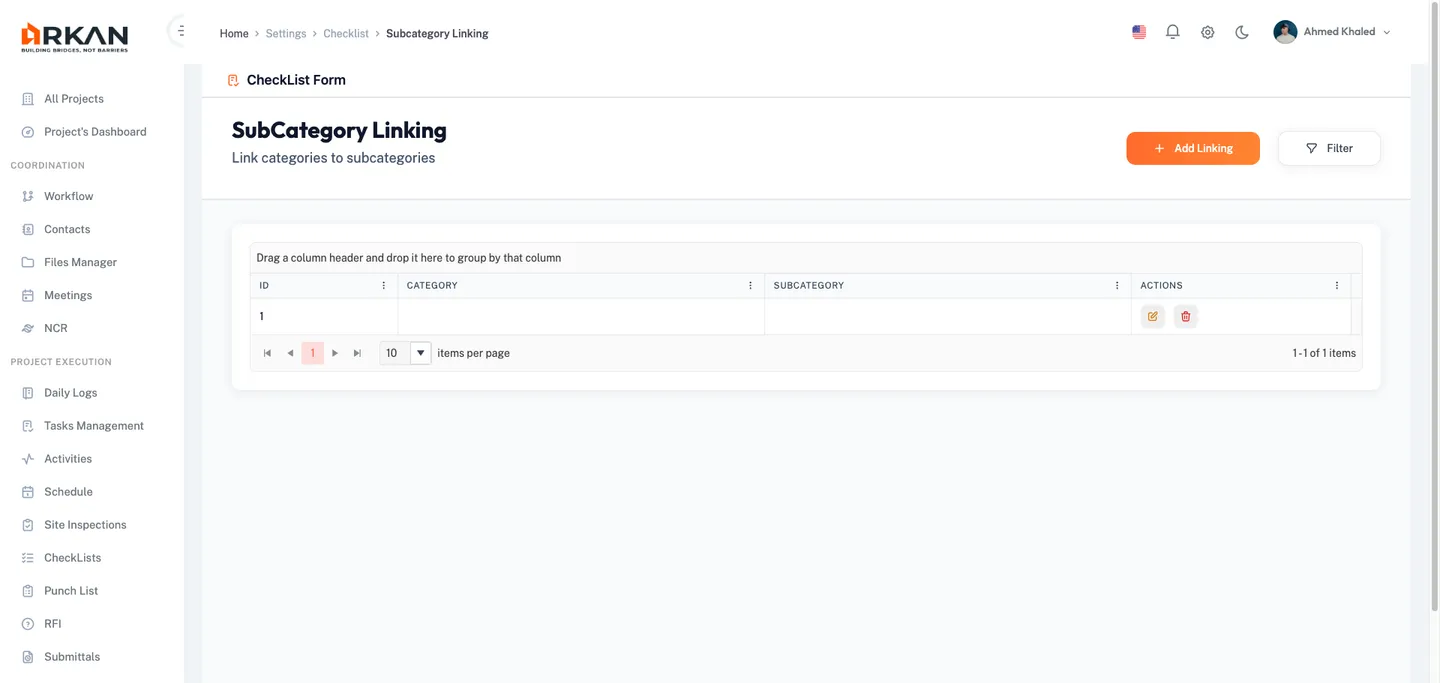Open the Filter panel
This screenshot has height=683, width=1440.
click(1329, 147)
